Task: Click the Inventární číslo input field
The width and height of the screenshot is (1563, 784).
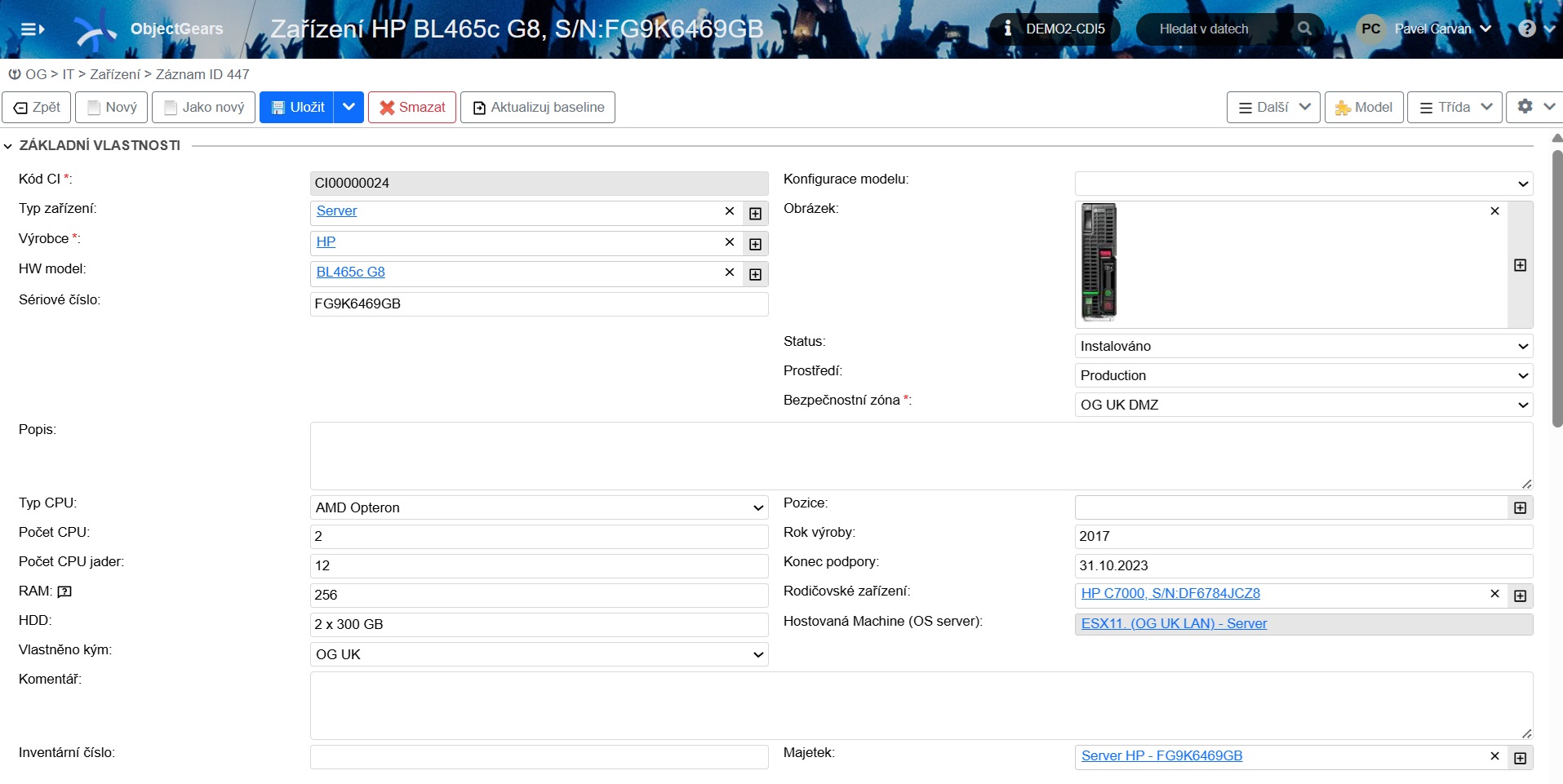Action: click(x=539, y=757)
